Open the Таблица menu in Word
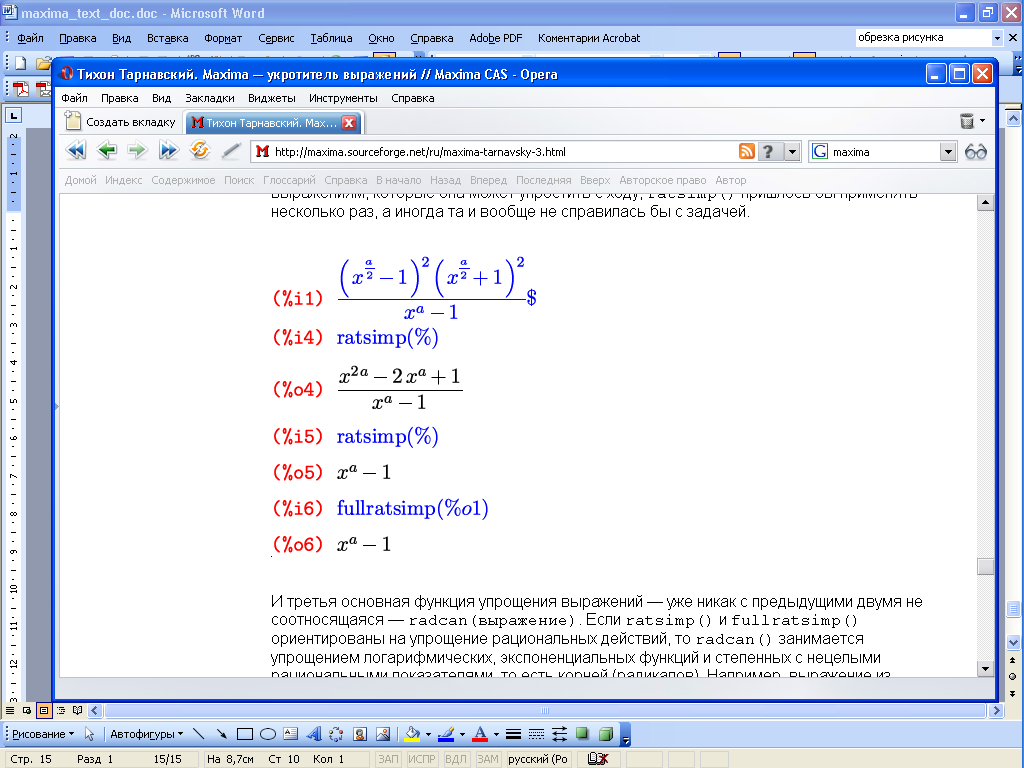Screen dimensions: 1024x768 pyautogui.click(x=331, y=38)
